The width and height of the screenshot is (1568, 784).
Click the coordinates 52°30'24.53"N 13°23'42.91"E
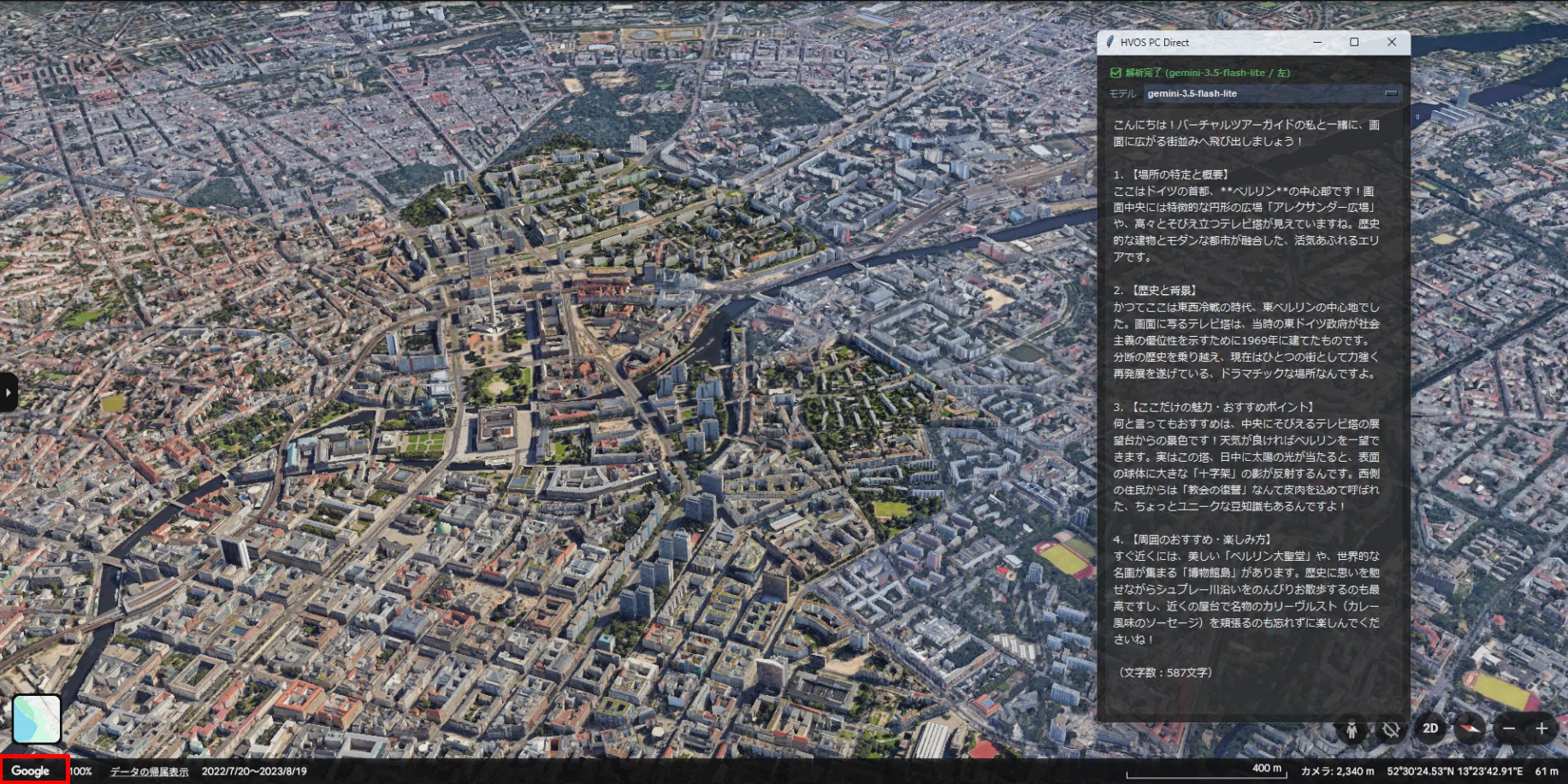[1455, 771]
